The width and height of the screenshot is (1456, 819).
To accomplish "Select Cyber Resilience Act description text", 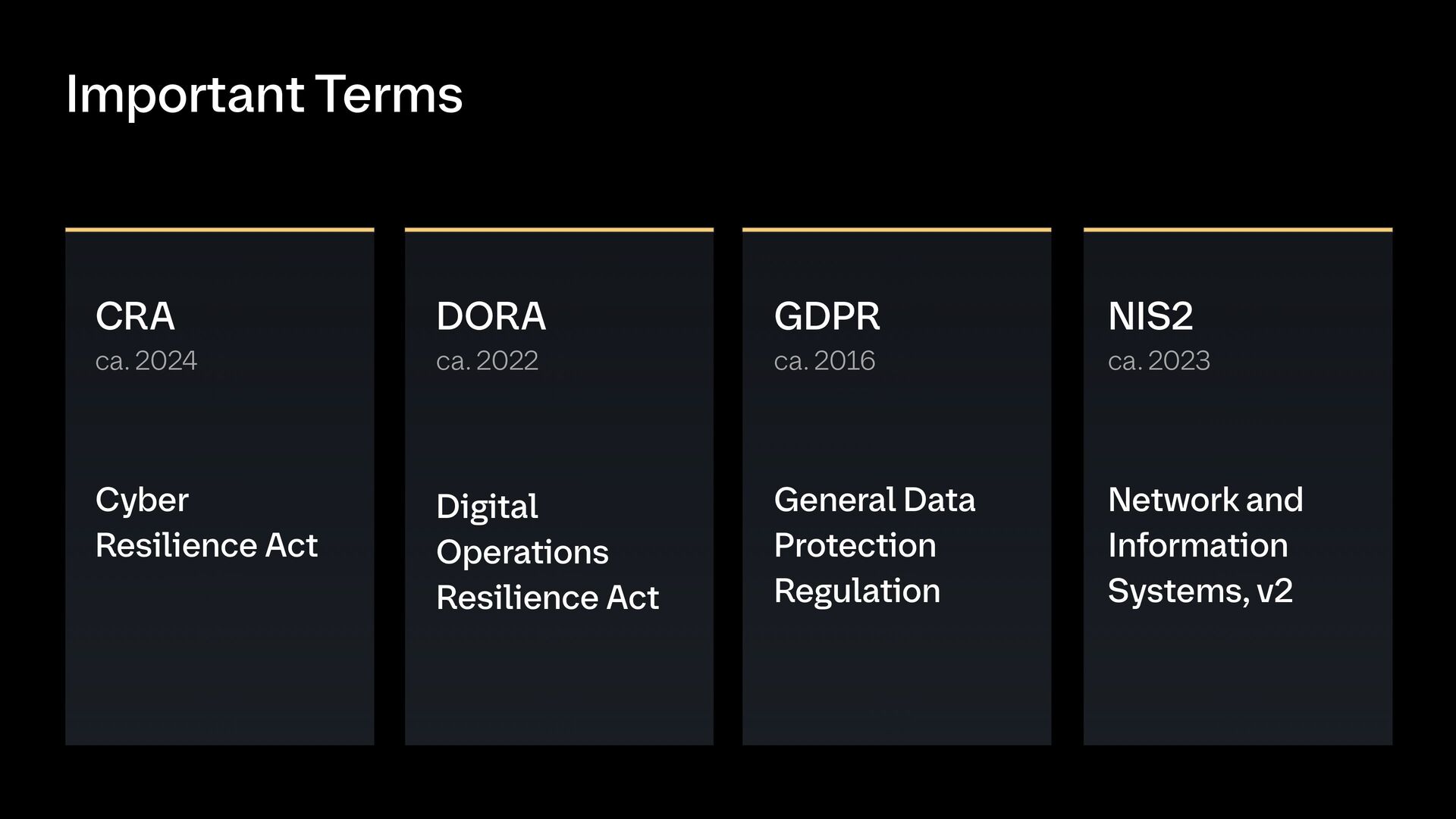I will 206,522.
